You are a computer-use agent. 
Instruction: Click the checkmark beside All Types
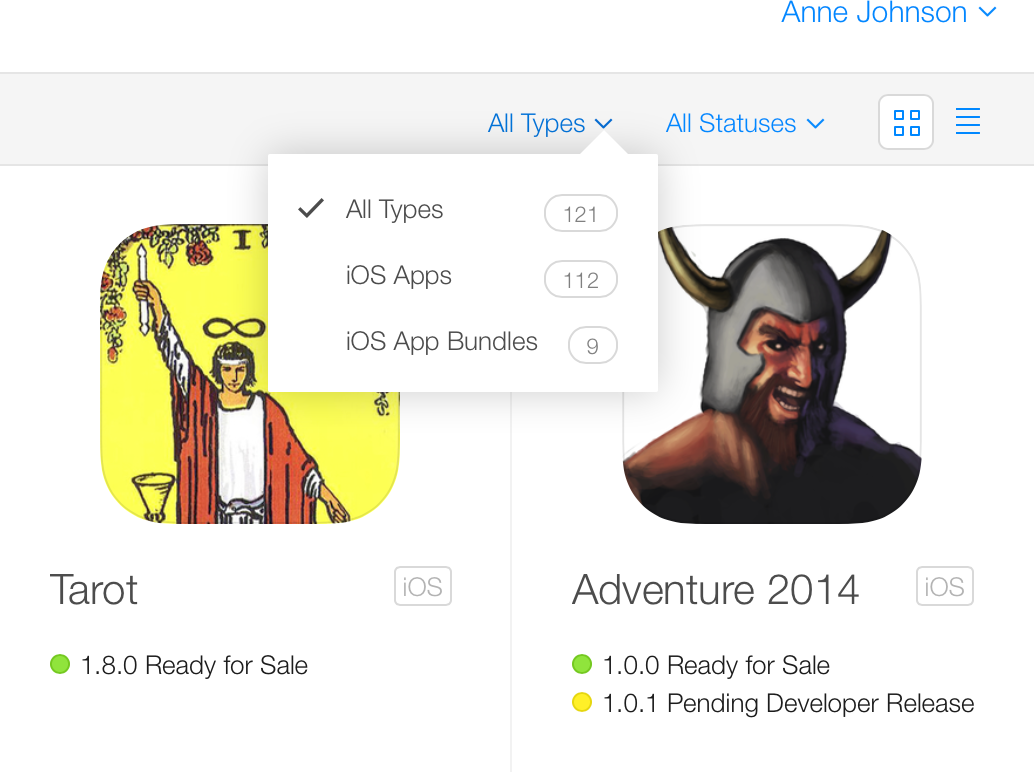pos(311,209)
